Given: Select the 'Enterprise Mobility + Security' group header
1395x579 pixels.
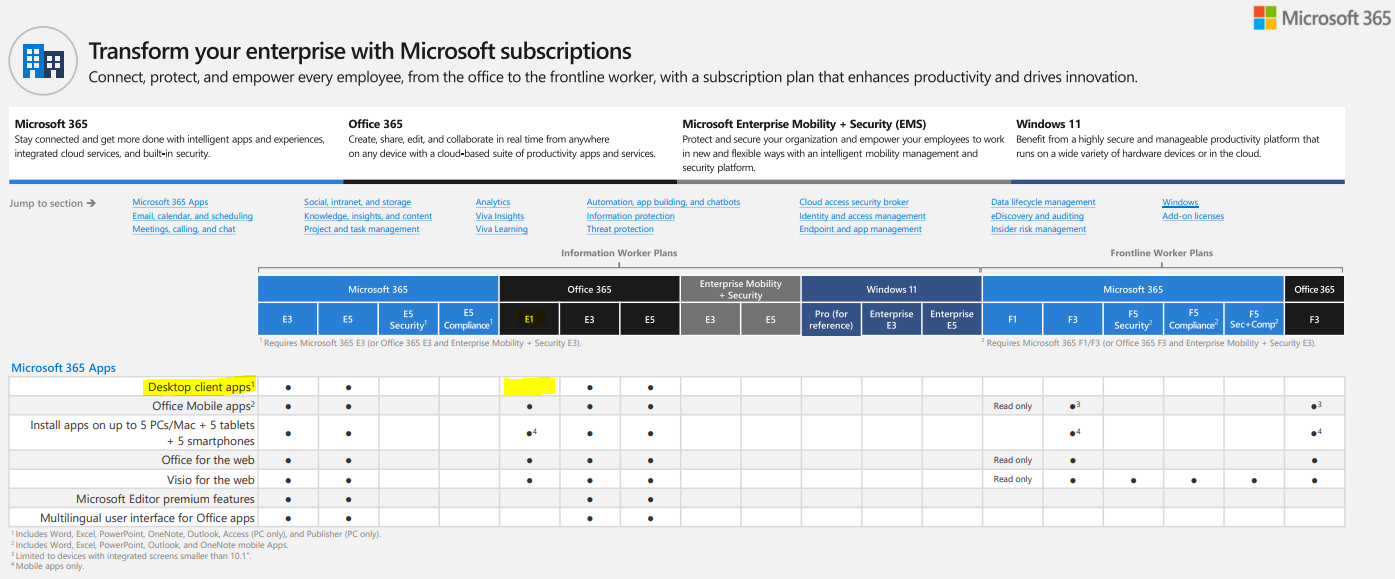Looking at the screenshot, I should pyautogui.click(x=741, y=288).
